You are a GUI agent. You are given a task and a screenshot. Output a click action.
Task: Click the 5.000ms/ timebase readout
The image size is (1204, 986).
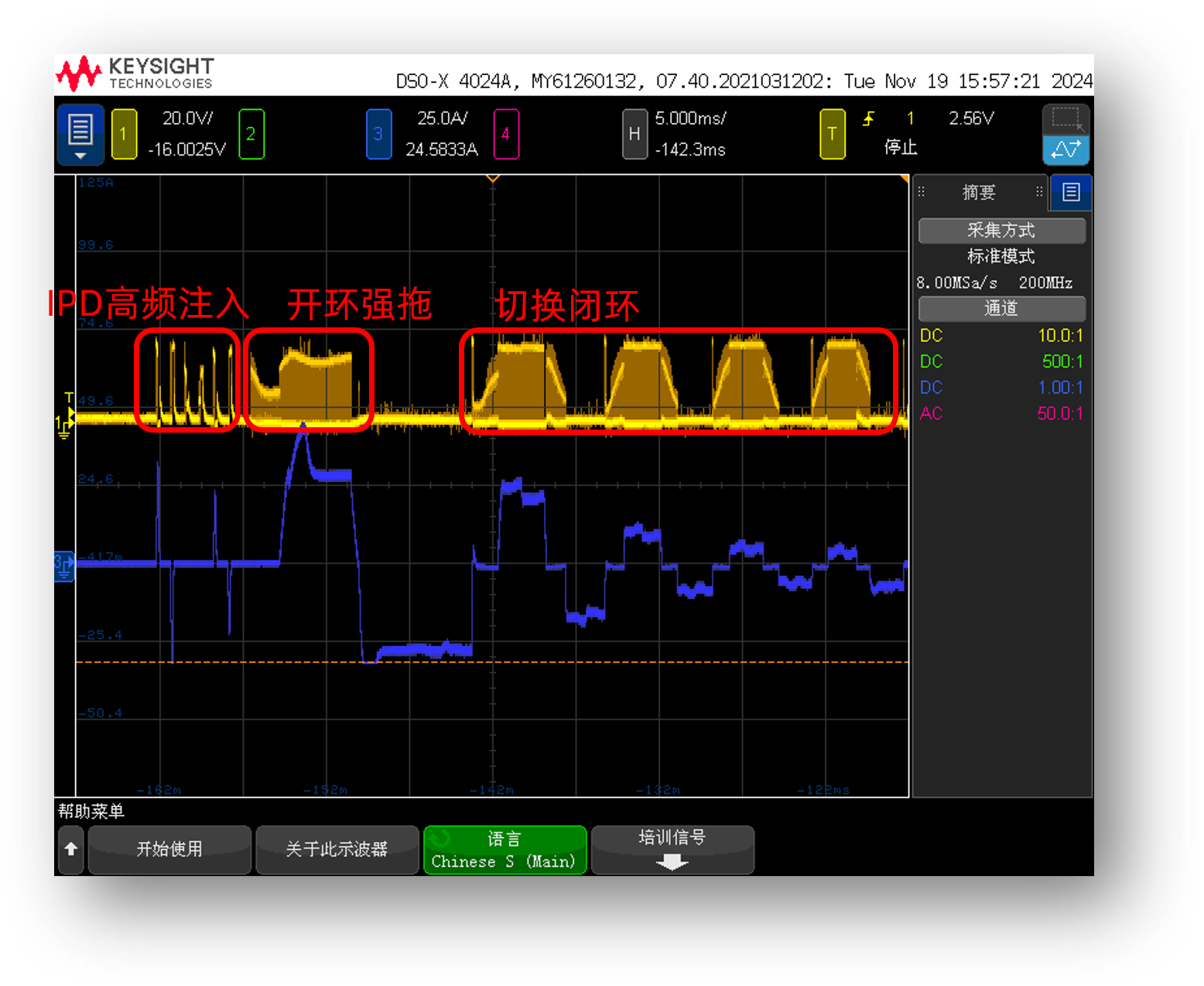point(690,118)
